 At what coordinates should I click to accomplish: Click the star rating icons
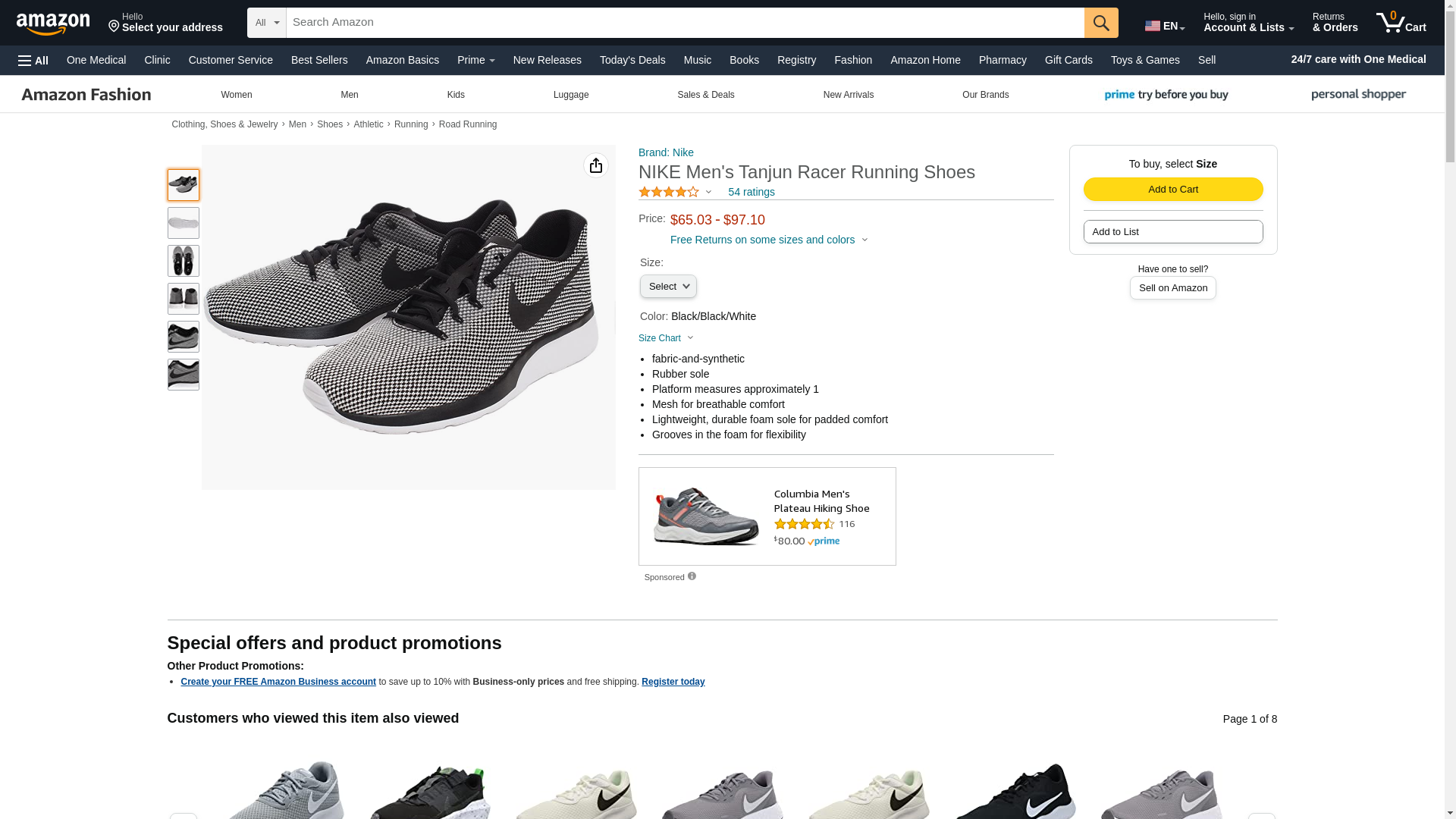tap(669, 193)
